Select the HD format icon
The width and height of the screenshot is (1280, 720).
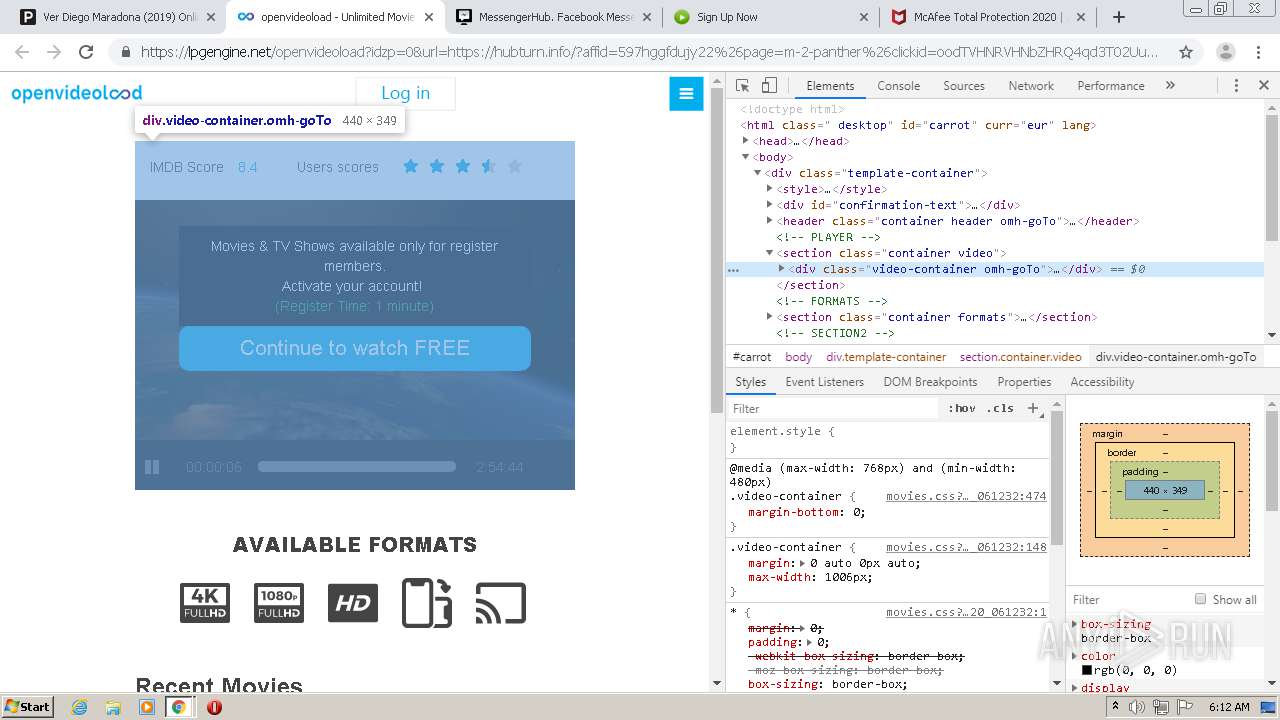[353, 603]
